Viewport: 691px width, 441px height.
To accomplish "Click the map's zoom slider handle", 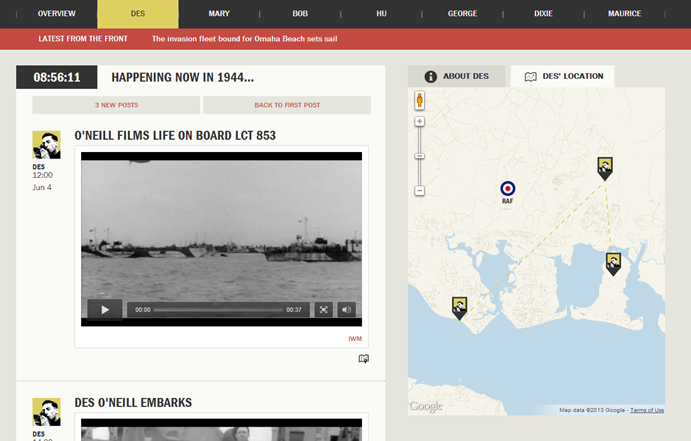I will [x=420, y=156].
